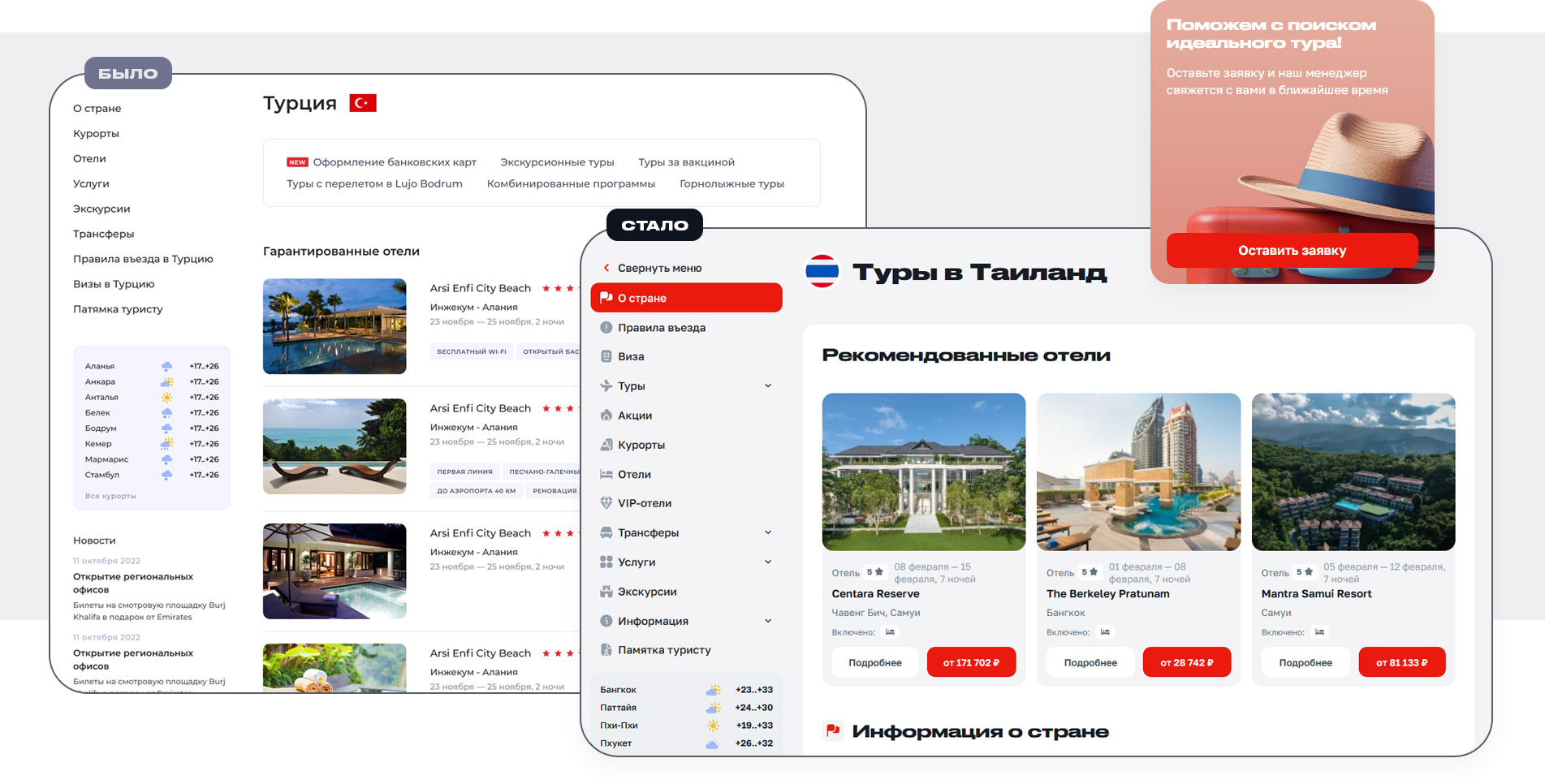This screenshot has width=1545, height=784.
Task: Select the Отели icon in the menu
Action: click(x=606, y=474)
